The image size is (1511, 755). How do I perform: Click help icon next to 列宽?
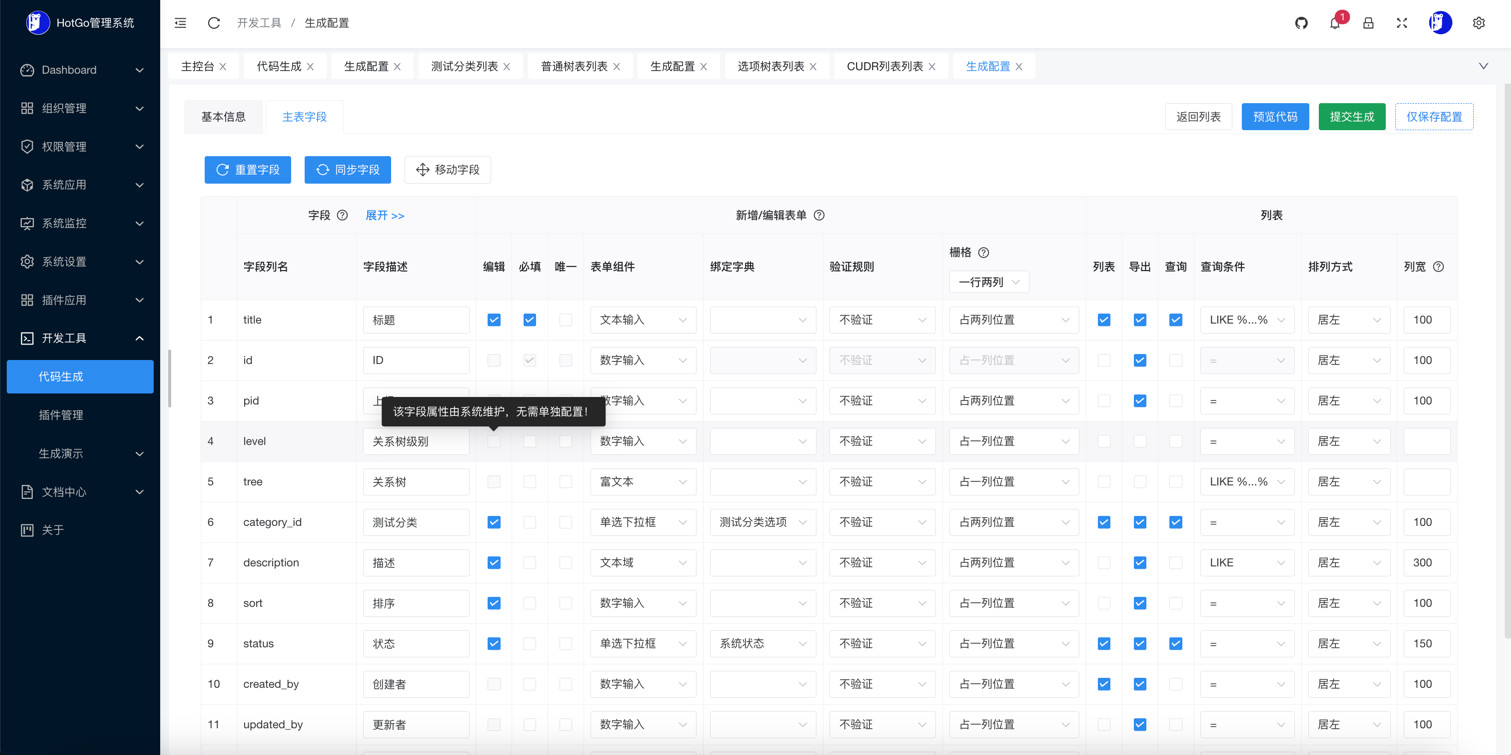pyautogui.click(x=1438, y=267)
